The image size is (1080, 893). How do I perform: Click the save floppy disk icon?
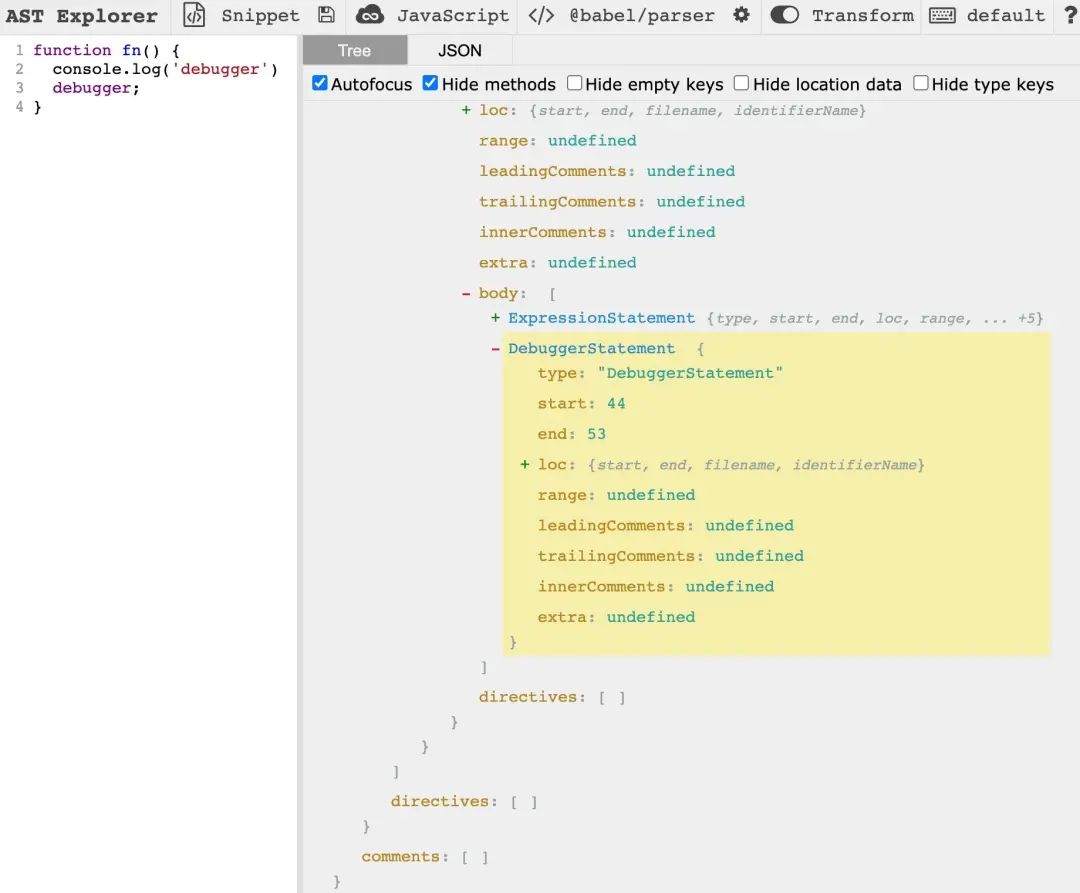(326, 14)
